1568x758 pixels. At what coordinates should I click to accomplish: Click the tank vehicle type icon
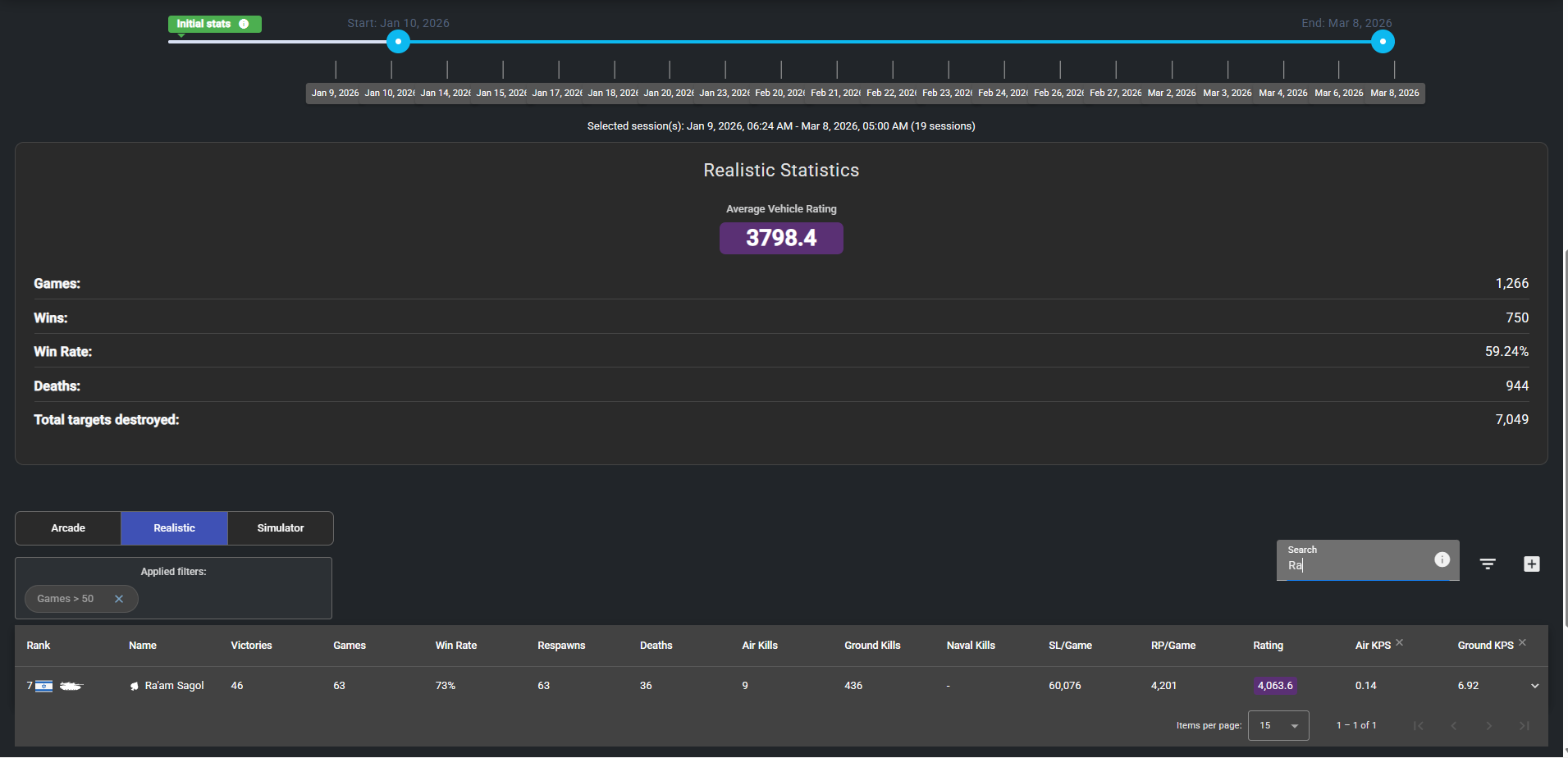[x=71, y=686]
